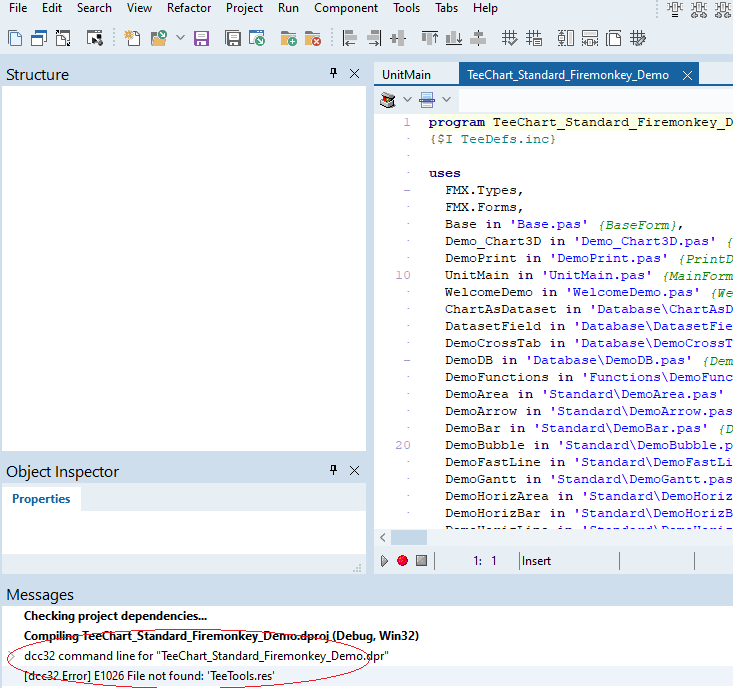Align vertical centers toolbar icon

pyautogui.click(x=478, y=38)
